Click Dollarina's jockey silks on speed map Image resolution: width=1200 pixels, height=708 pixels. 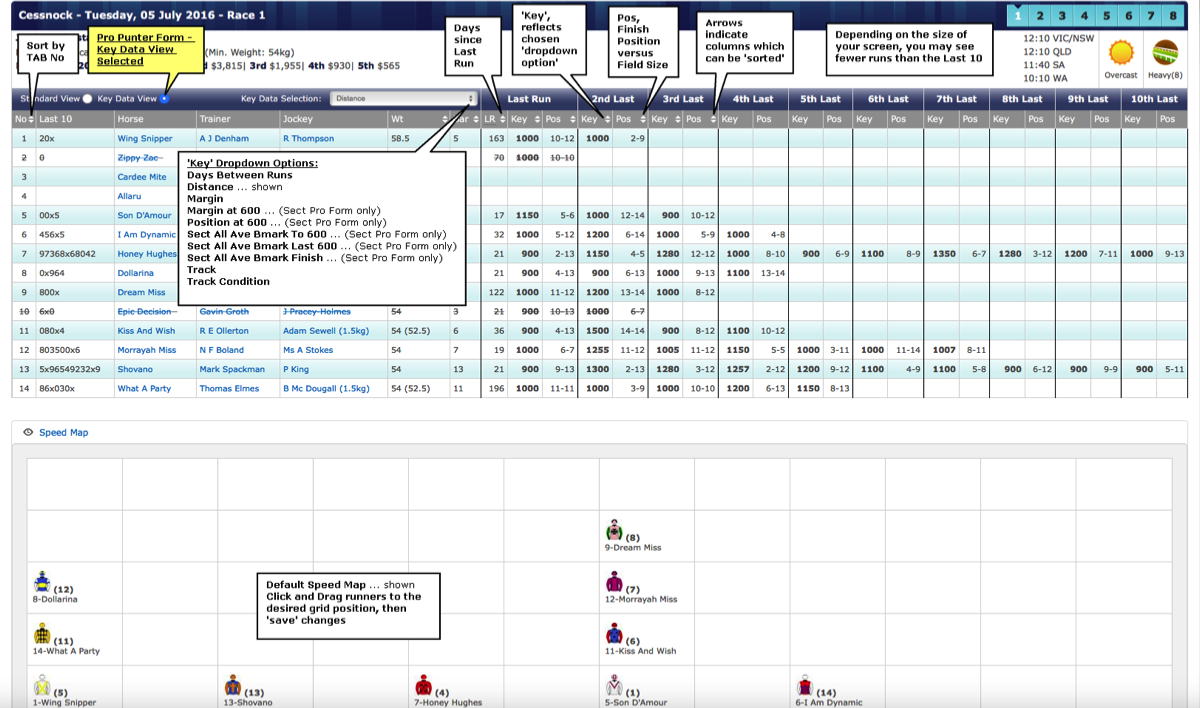pos(42,583)
